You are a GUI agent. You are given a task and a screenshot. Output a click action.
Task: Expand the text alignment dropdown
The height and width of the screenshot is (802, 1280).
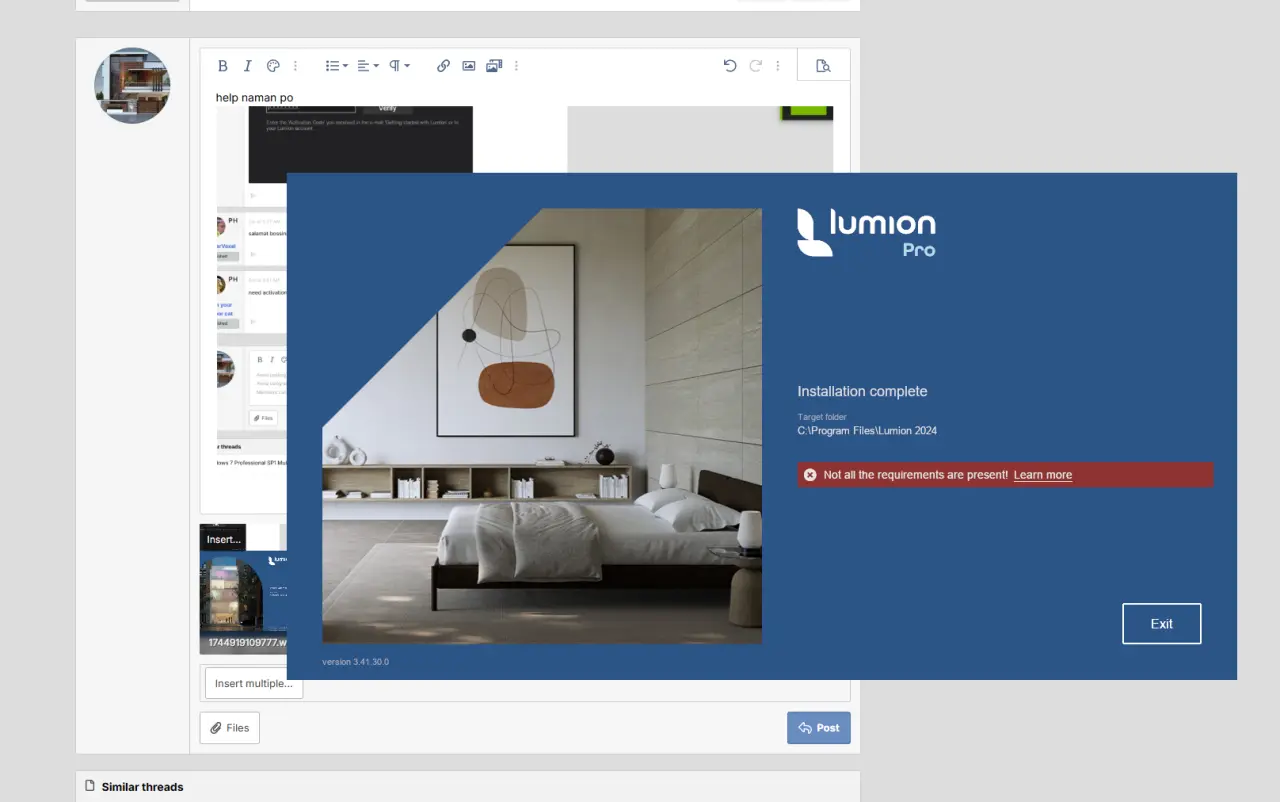coord(368,66)
